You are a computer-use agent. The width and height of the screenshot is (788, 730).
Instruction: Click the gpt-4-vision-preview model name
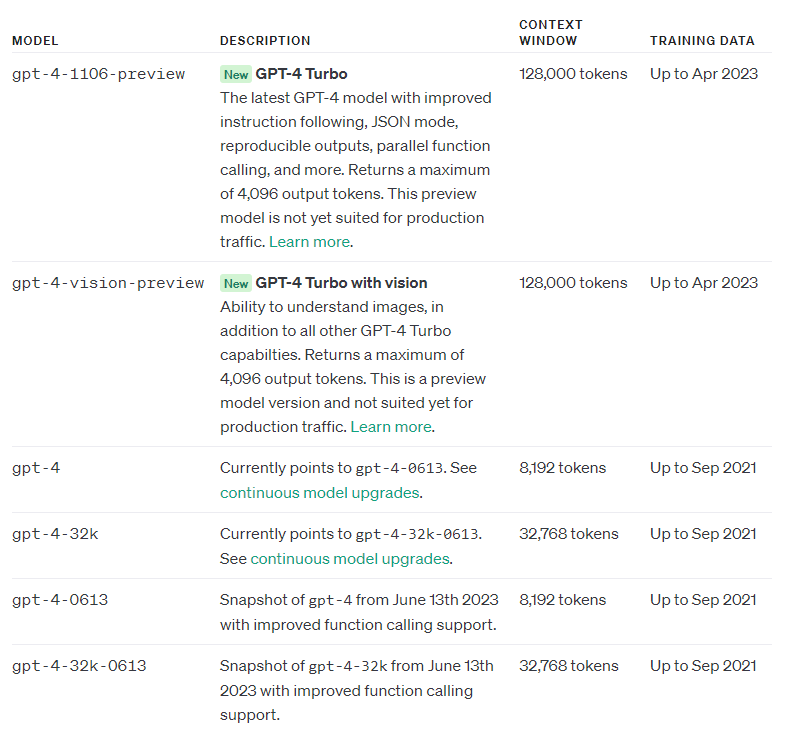point(108,283)
